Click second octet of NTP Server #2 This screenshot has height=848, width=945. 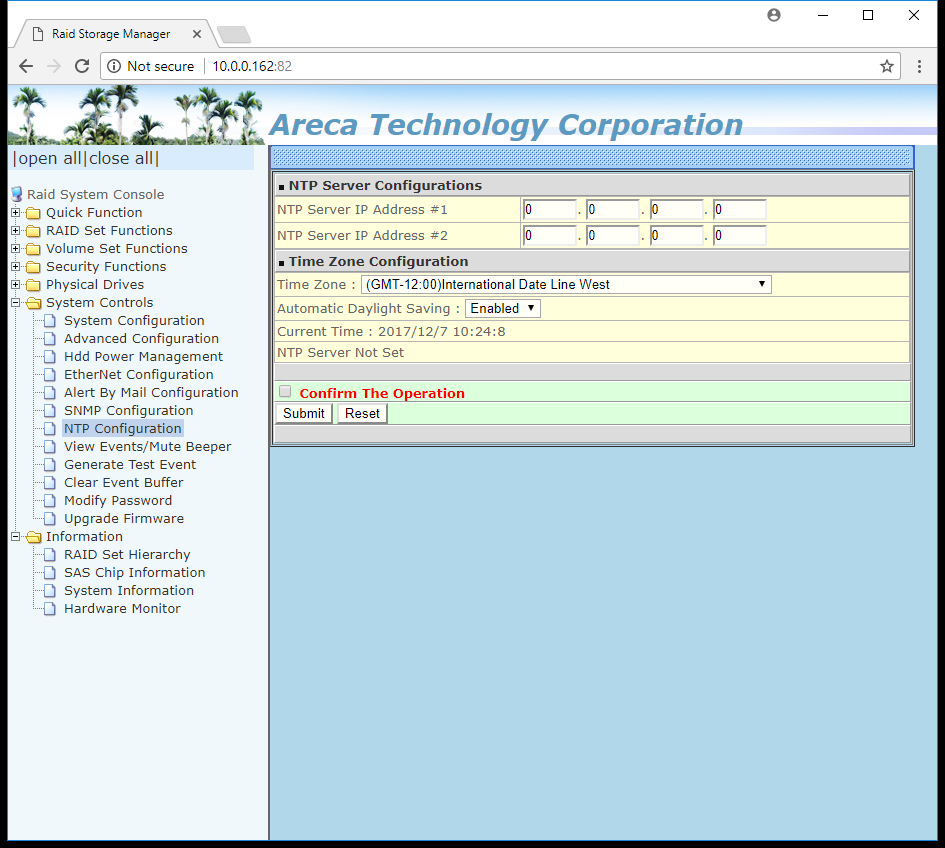click(613, 236)
